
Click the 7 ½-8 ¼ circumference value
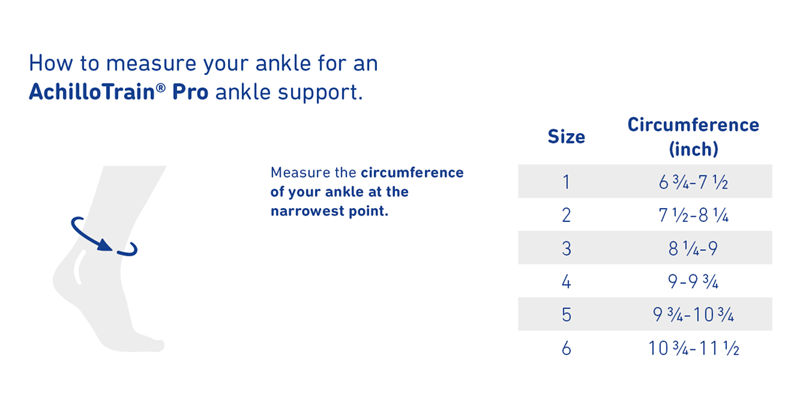pyautogui.click(x=693, y=215)
